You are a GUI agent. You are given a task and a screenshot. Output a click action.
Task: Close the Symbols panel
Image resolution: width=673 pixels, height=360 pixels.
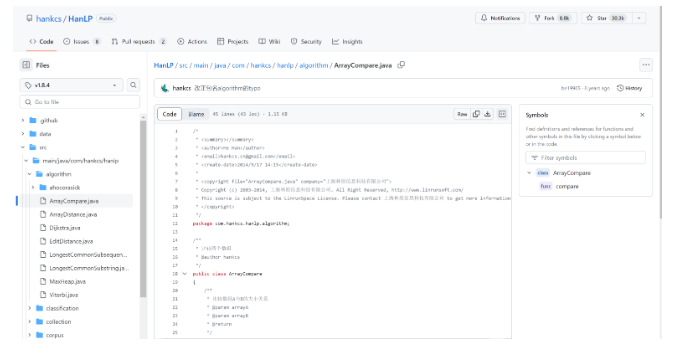point(643,115)
